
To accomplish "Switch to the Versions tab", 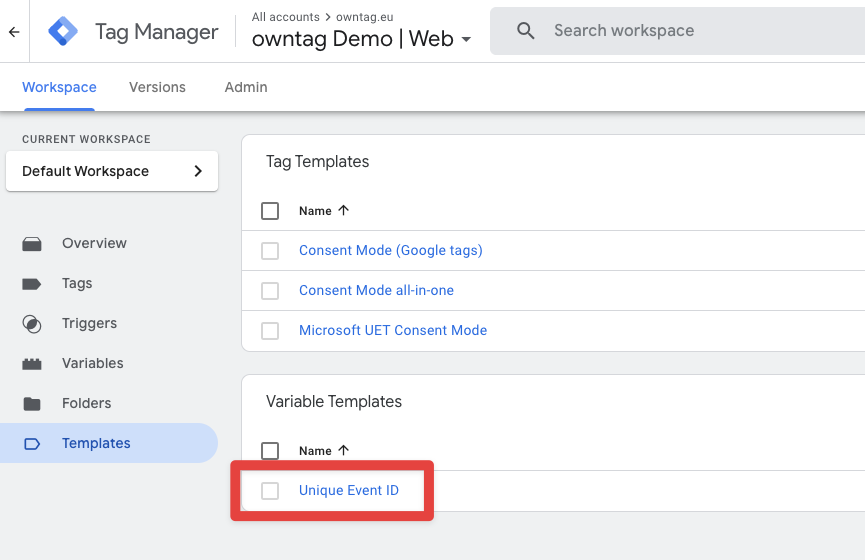I will point(157,87).
